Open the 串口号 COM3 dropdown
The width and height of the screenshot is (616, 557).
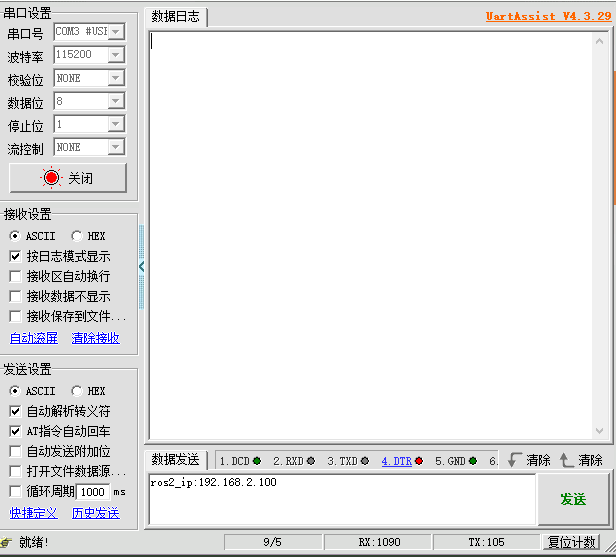(116, 31)
